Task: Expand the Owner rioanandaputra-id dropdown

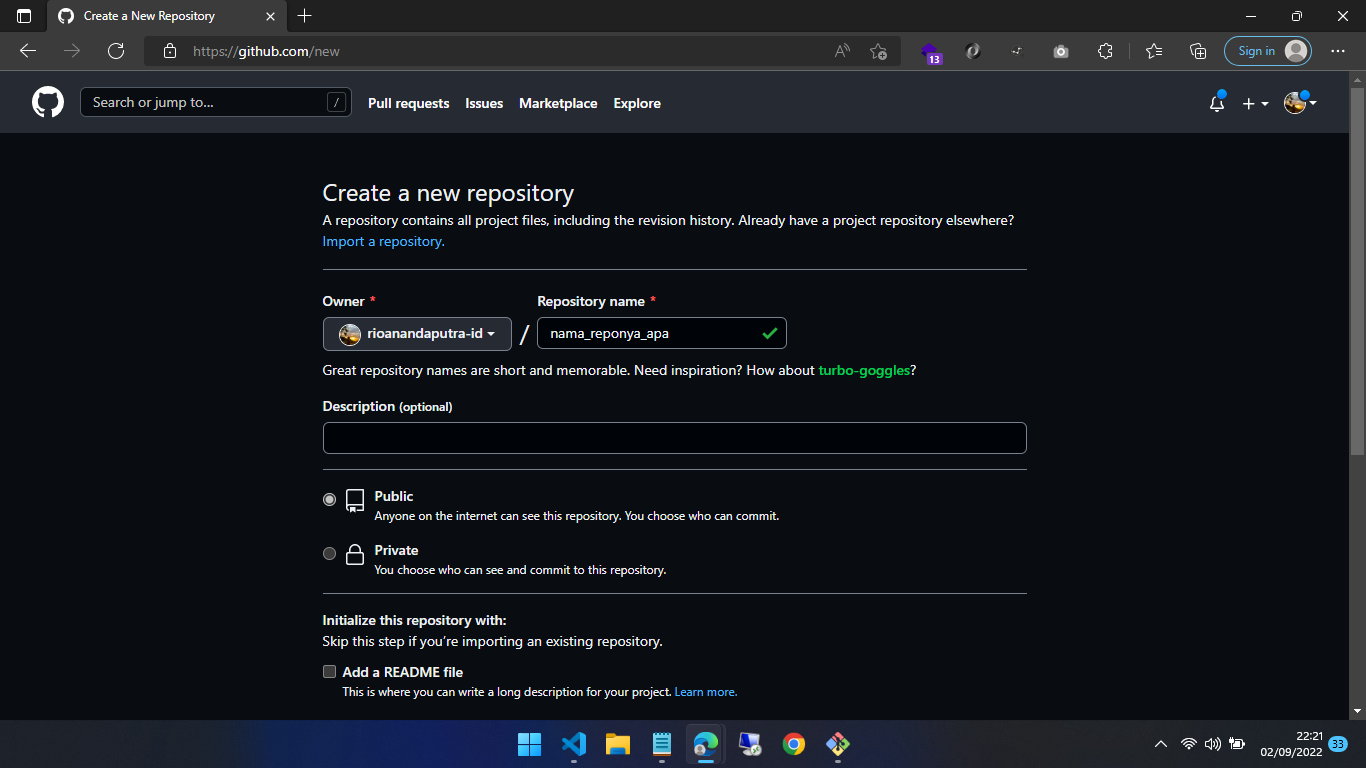Action: coord(417,334)
